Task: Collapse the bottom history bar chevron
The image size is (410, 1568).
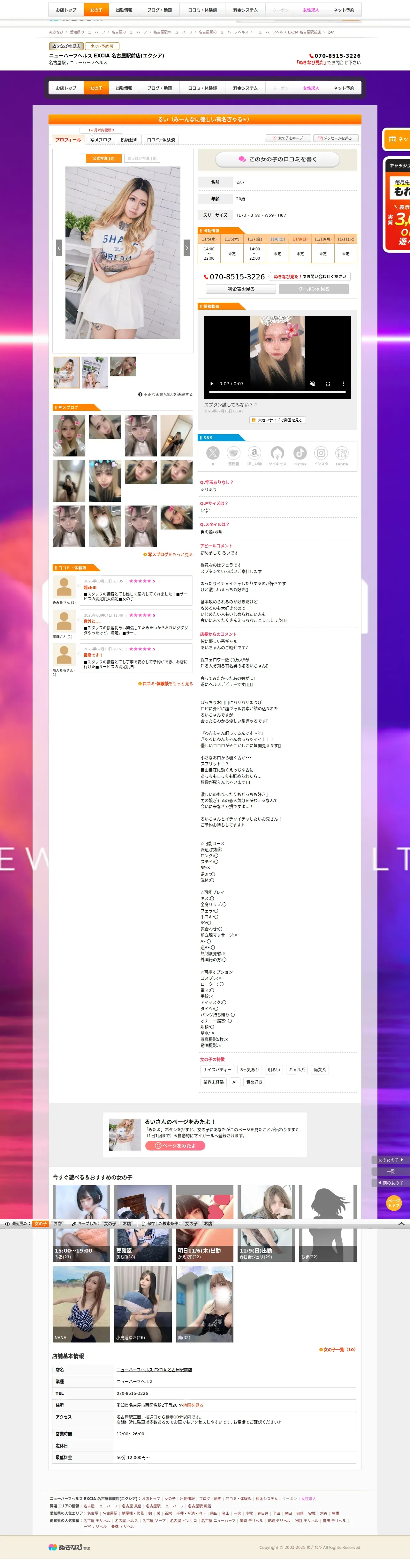Action: click(x=401, y=1223)
